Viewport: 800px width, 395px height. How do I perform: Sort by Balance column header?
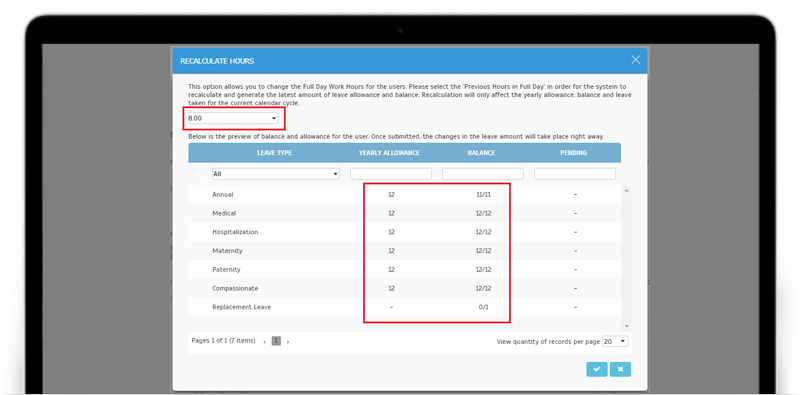(x=481, y=153)
